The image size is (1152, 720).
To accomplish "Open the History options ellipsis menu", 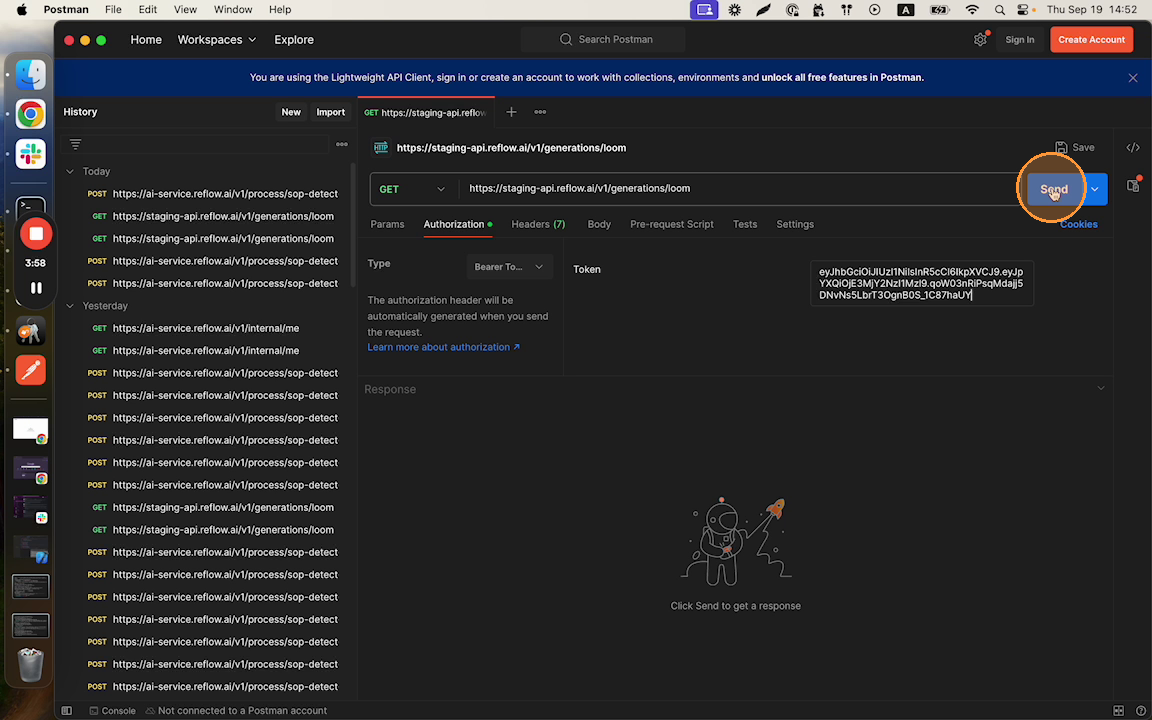I will coord(342,145).
